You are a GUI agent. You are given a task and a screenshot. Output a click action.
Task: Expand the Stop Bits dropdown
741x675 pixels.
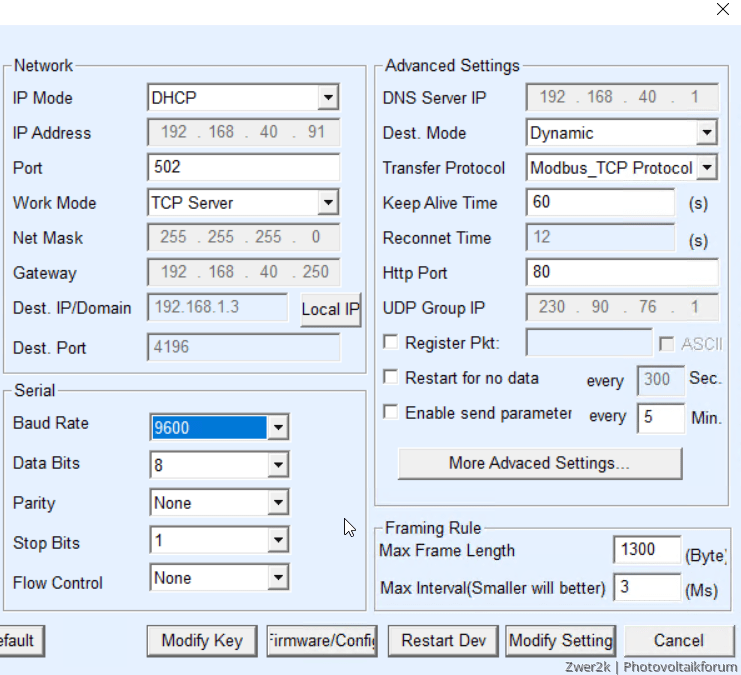point(278,542)
